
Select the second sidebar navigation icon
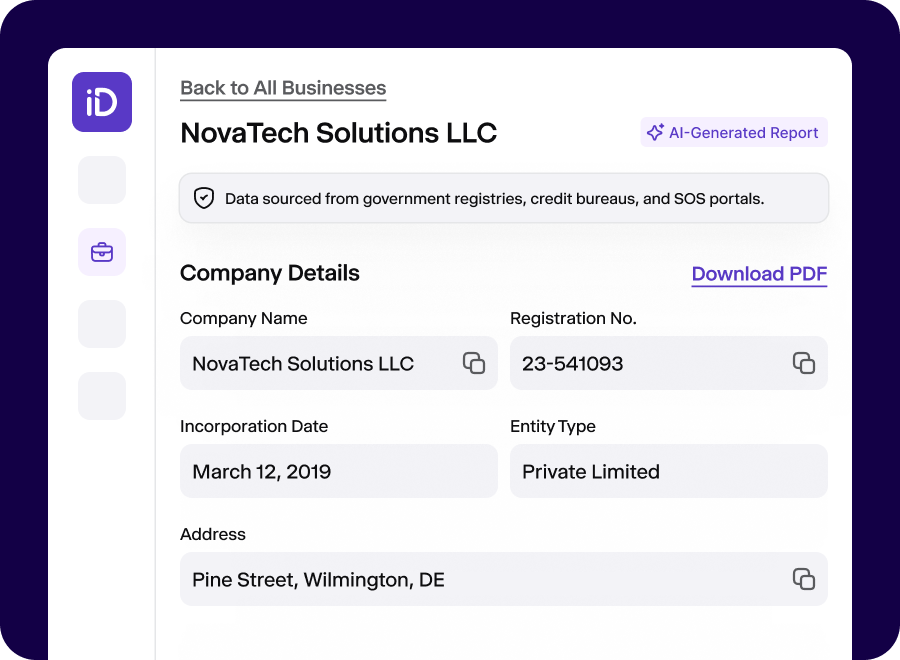(101, 180)
